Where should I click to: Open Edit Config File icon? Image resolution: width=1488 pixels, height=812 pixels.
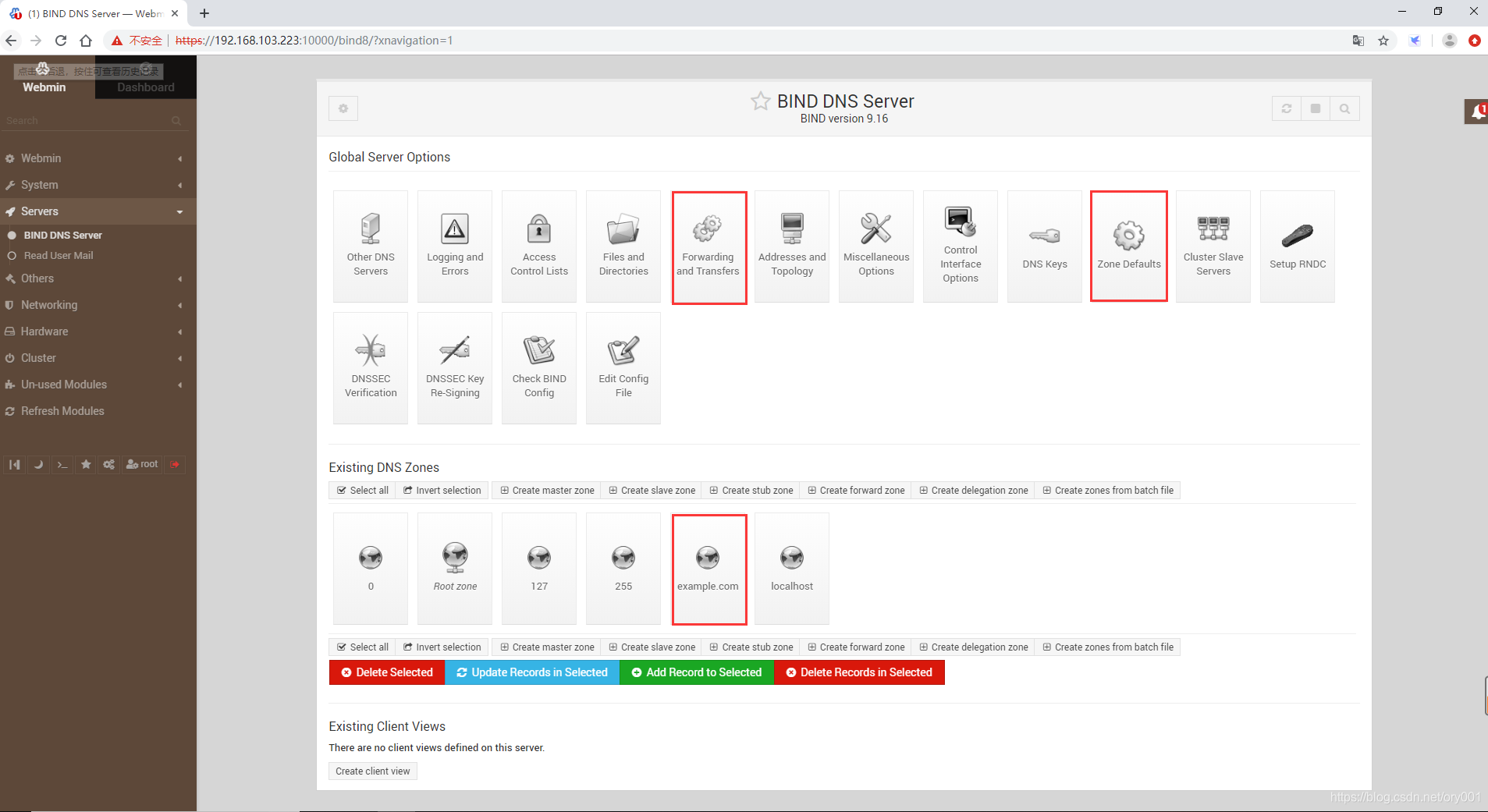pos(623,368)
